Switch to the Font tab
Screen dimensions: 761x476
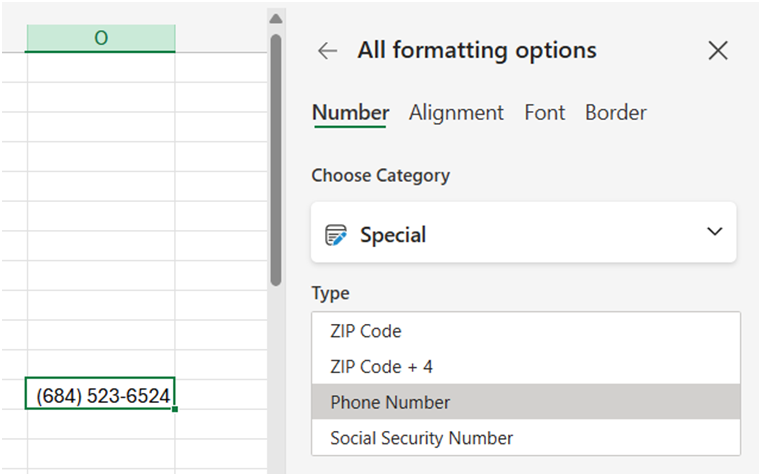(545, 113)
